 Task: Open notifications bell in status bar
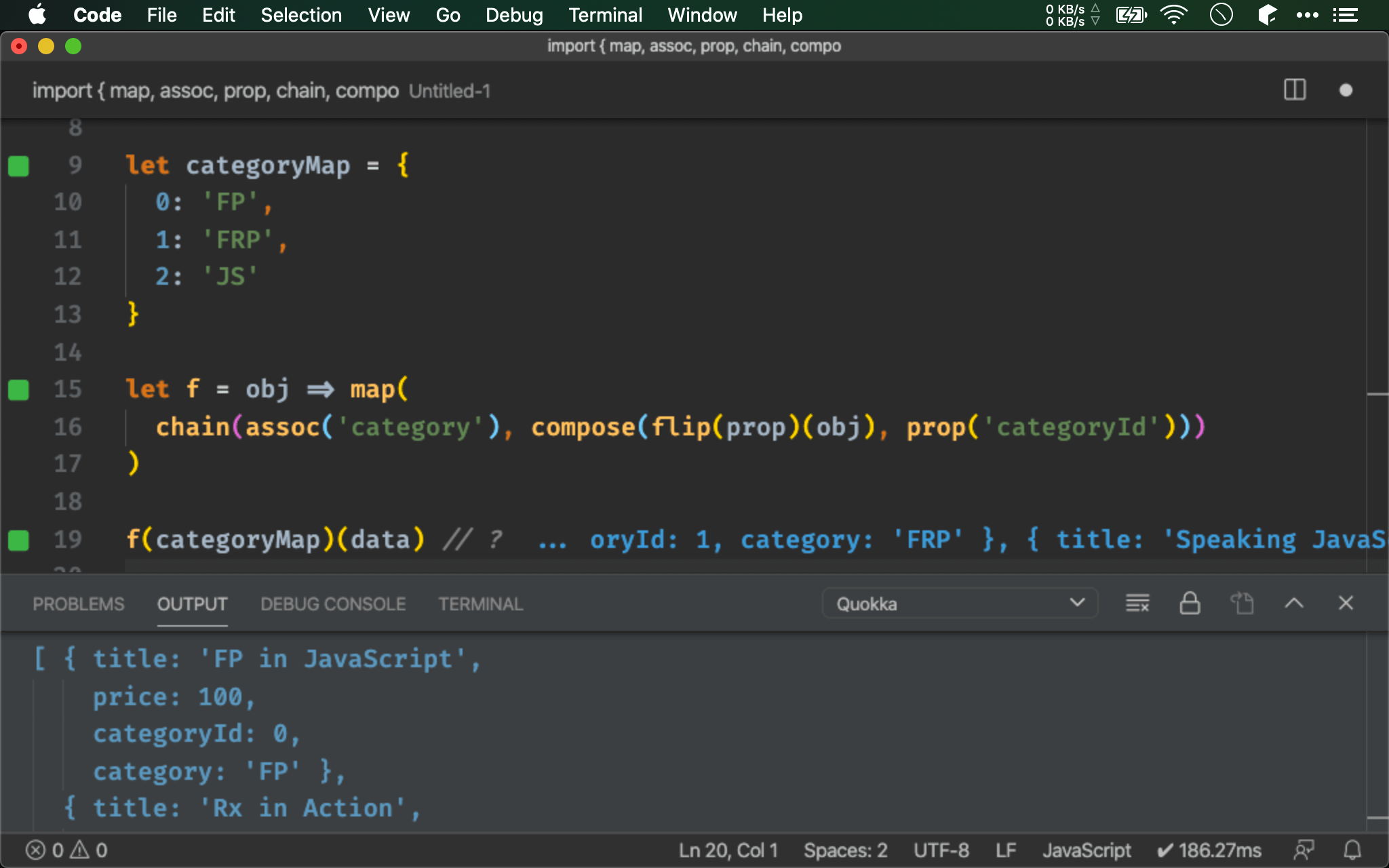click(1352, 850)
